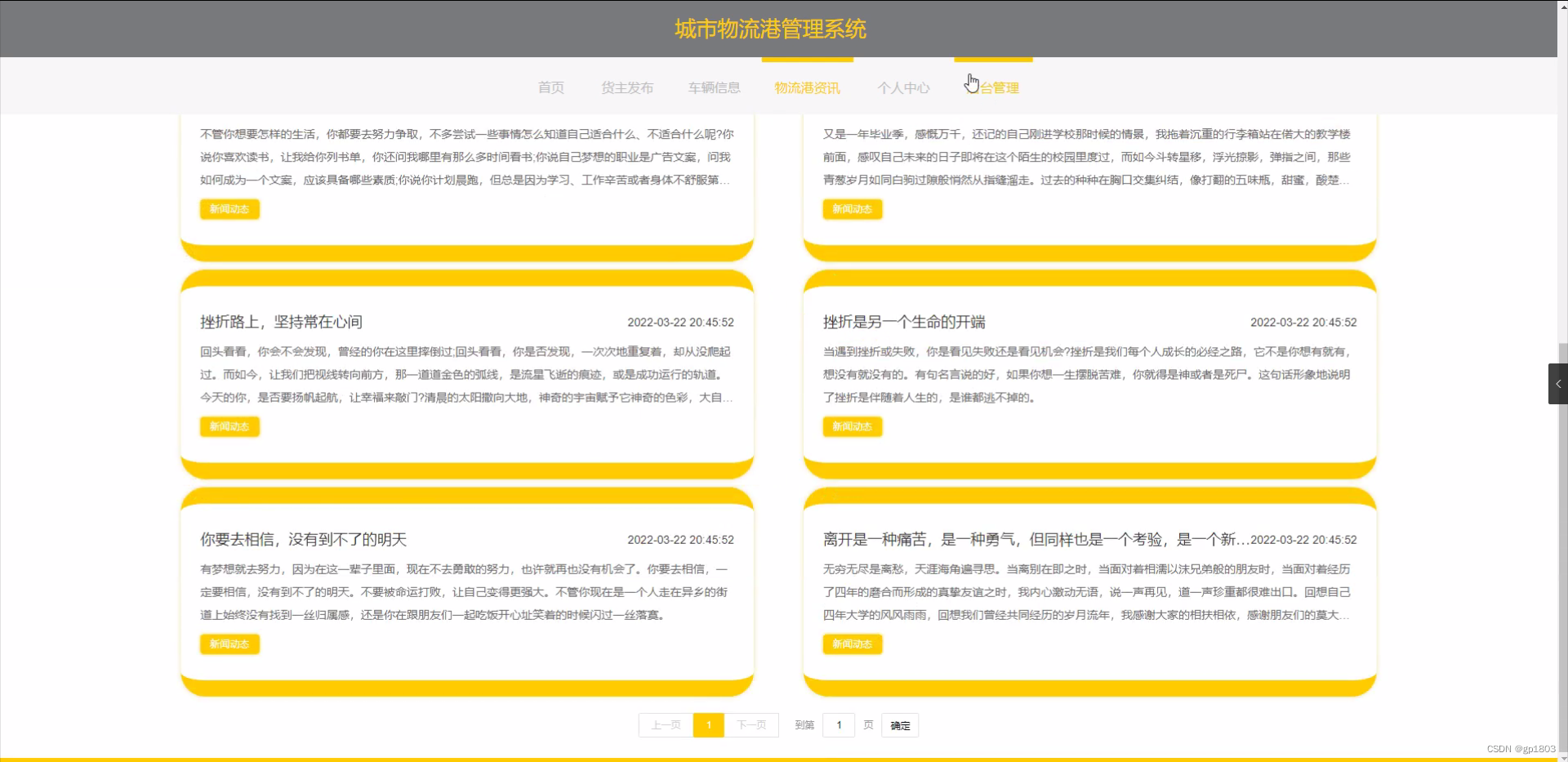The height and width of the screenshot is (762, 1568).
Task: Confirm page jump with 确定 button
Action: tap(900, 725)
